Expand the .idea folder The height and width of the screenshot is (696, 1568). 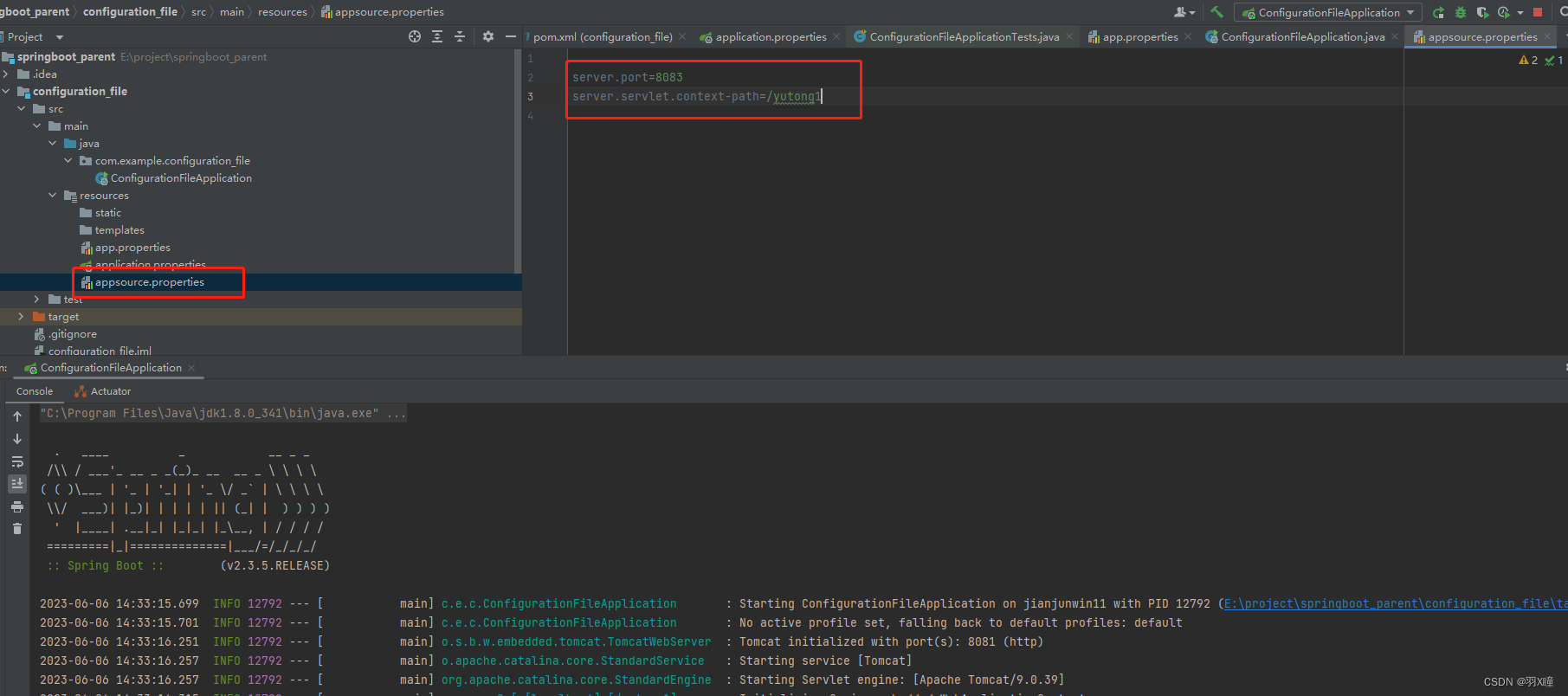pos(6,74)
